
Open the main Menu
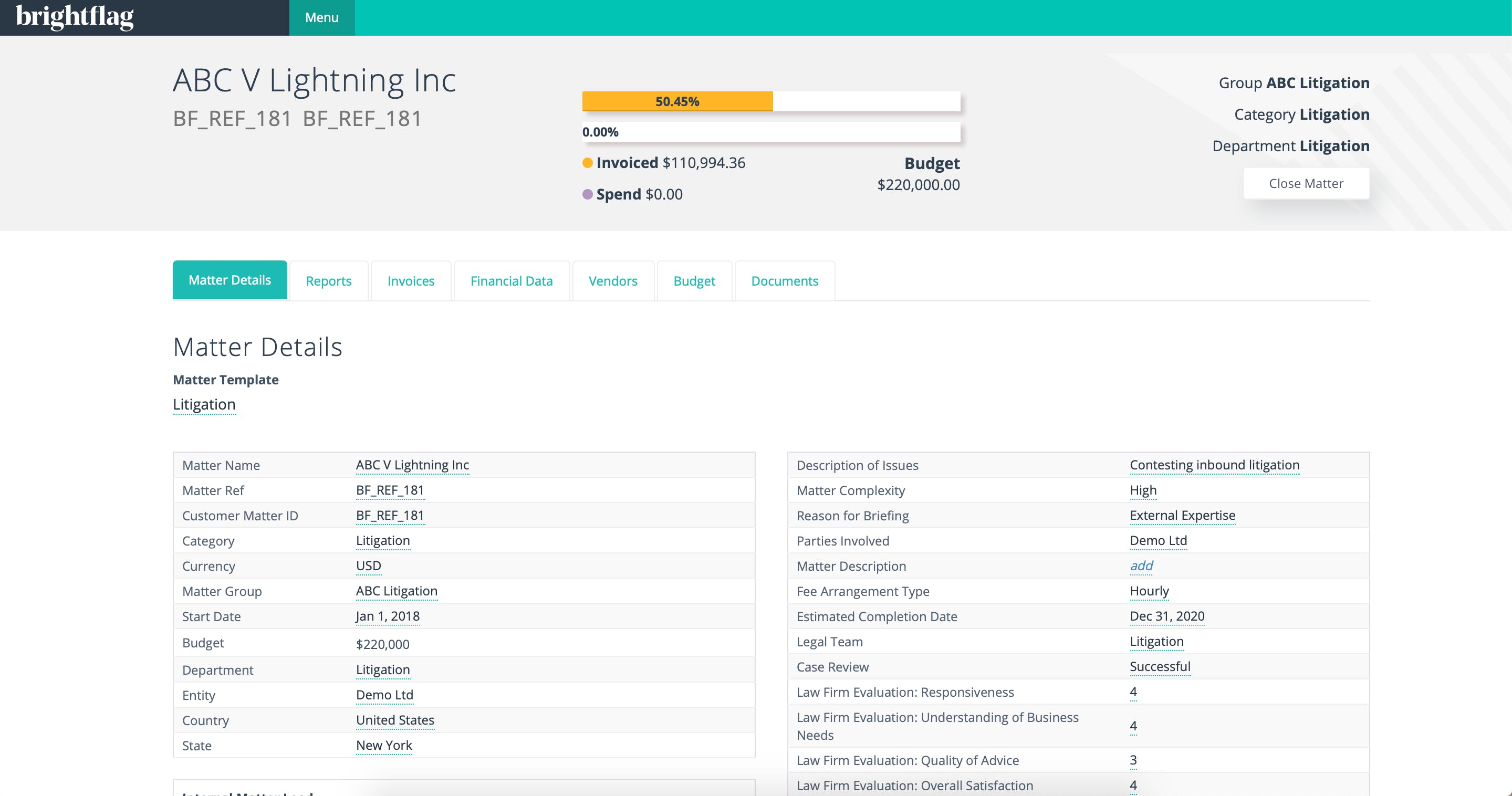[x=321, y=18]
